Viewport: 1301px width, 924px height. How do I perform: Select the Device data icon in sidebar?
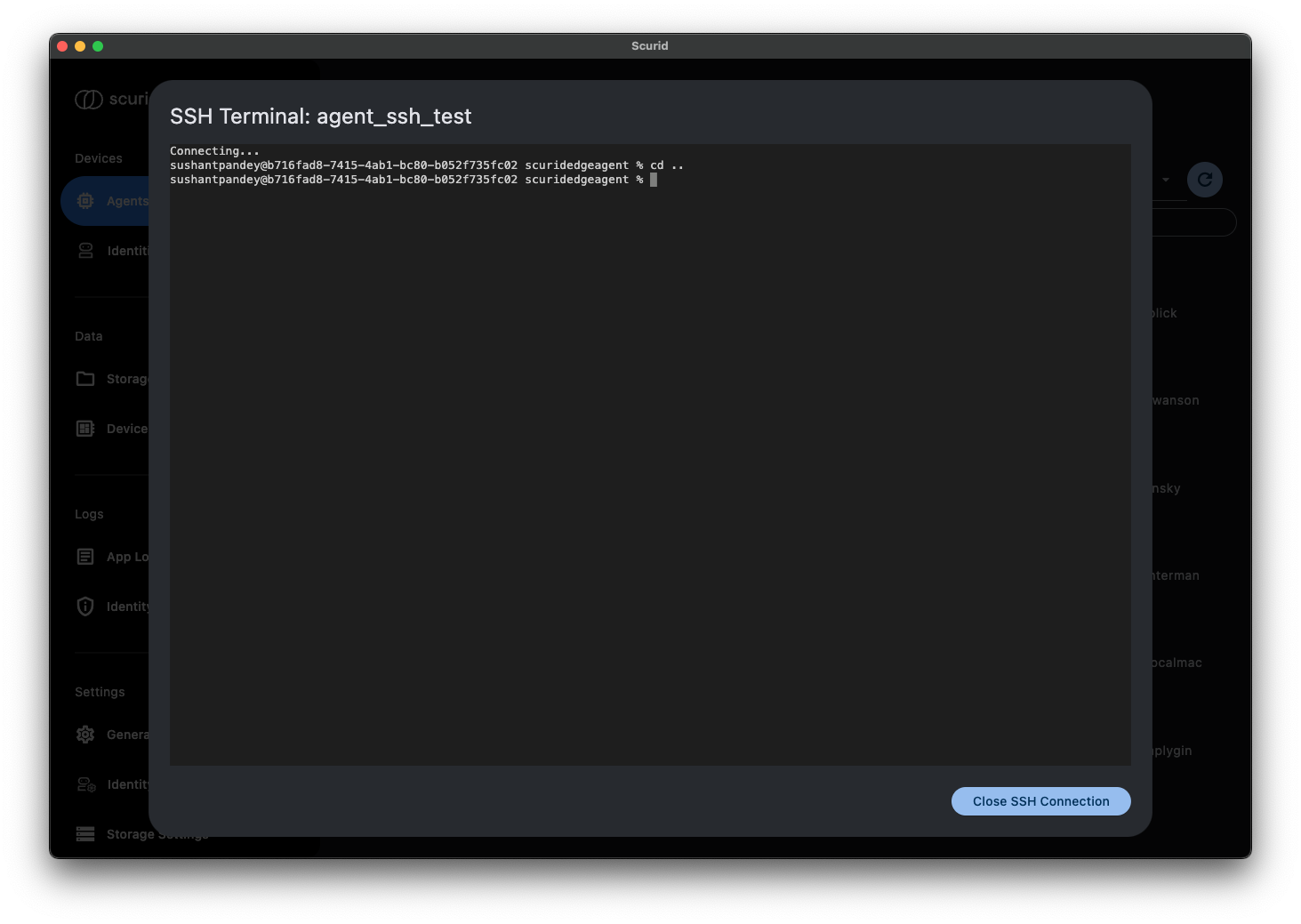click(85, 429)
